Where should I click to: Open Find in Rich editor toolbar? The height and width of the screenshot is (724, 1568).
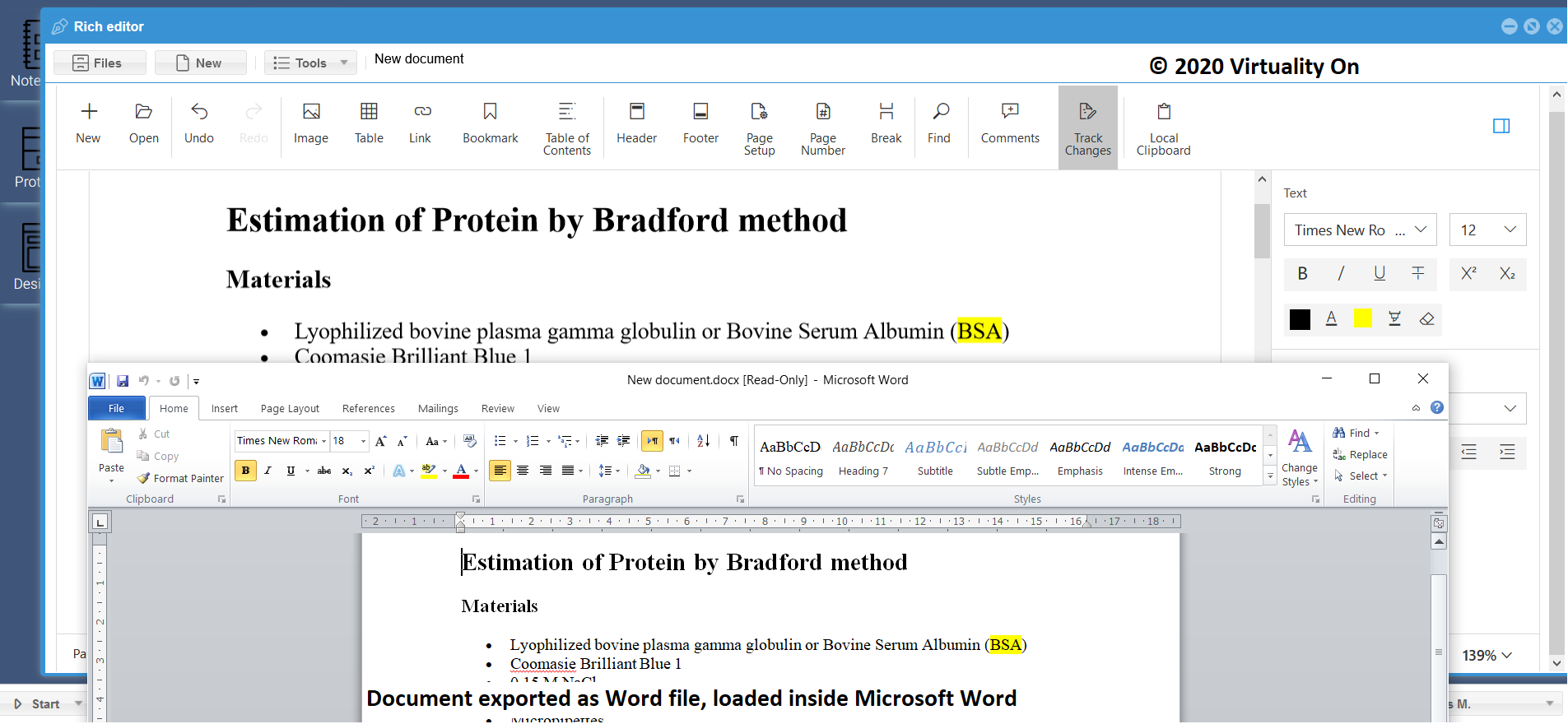click(939, 124)
